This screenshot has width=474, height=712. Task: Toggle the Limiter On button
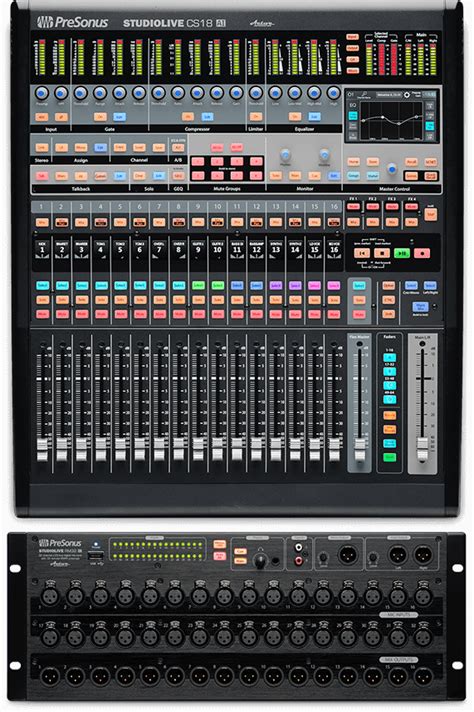tap(256, 117)
